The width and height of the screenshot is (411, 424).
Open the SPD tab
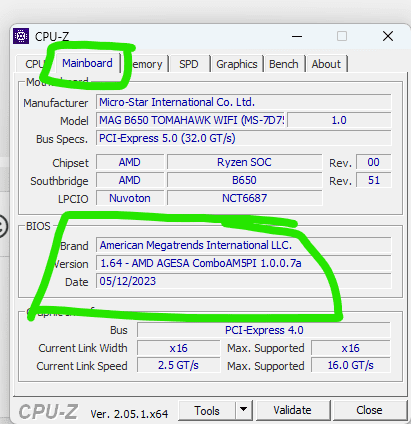point(189,64)
